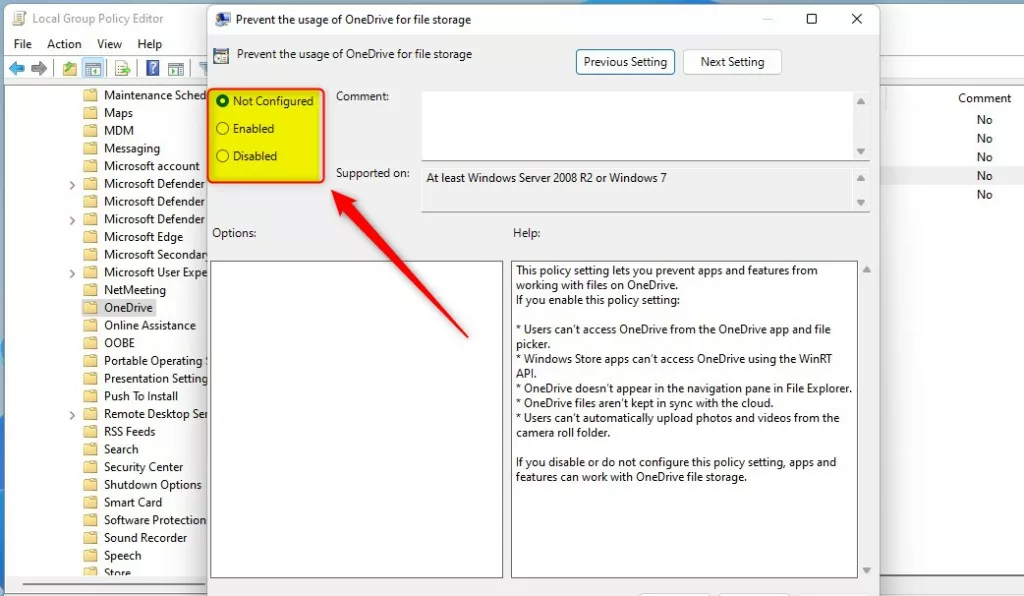This screenshot has width=1024, height=596.
Task: Click the policy dialog title bar icon
Action: point(223,20)
